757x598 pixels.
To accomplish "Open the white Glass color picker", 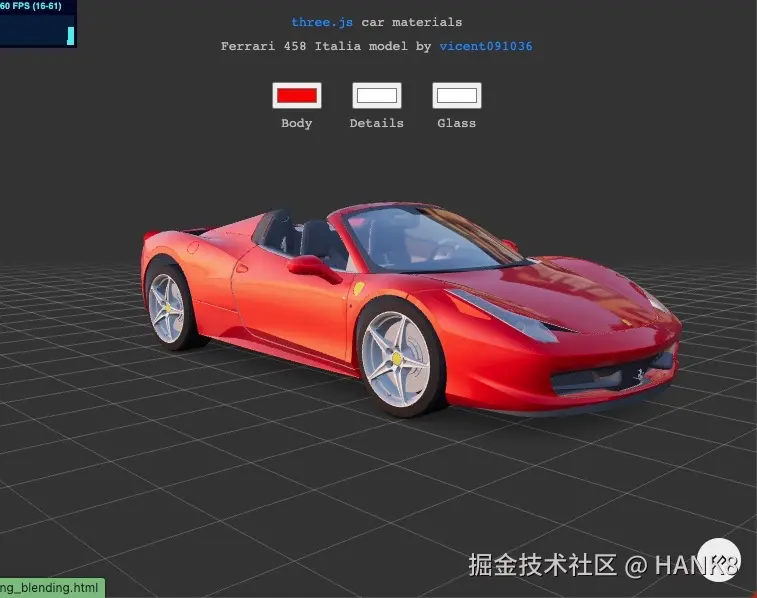I will click(457, 96).
